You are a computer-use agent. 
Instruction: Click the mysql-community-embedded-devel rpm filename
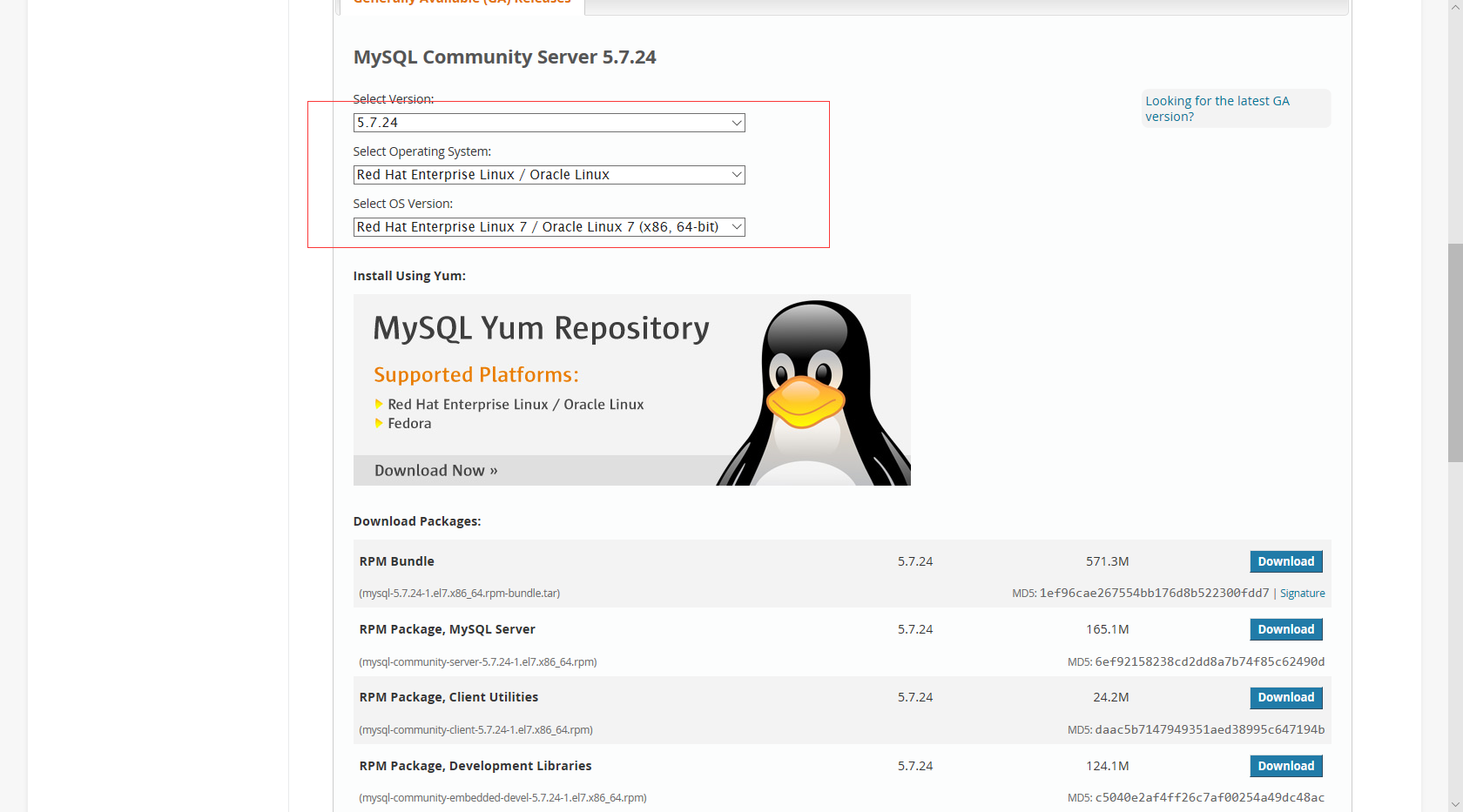(x=502, y=798)
